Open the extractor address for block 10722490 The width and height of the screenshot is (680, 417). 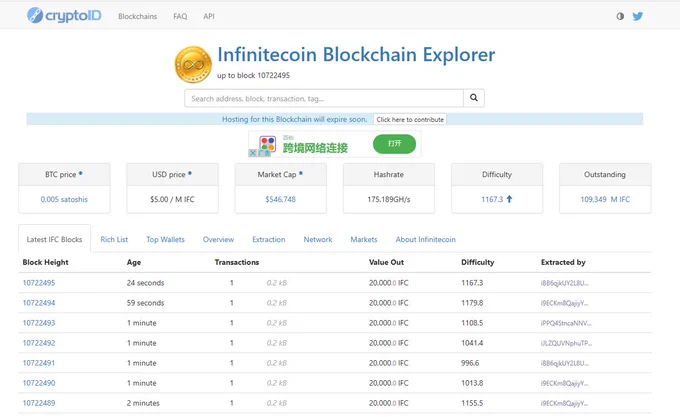pos(564,383)
